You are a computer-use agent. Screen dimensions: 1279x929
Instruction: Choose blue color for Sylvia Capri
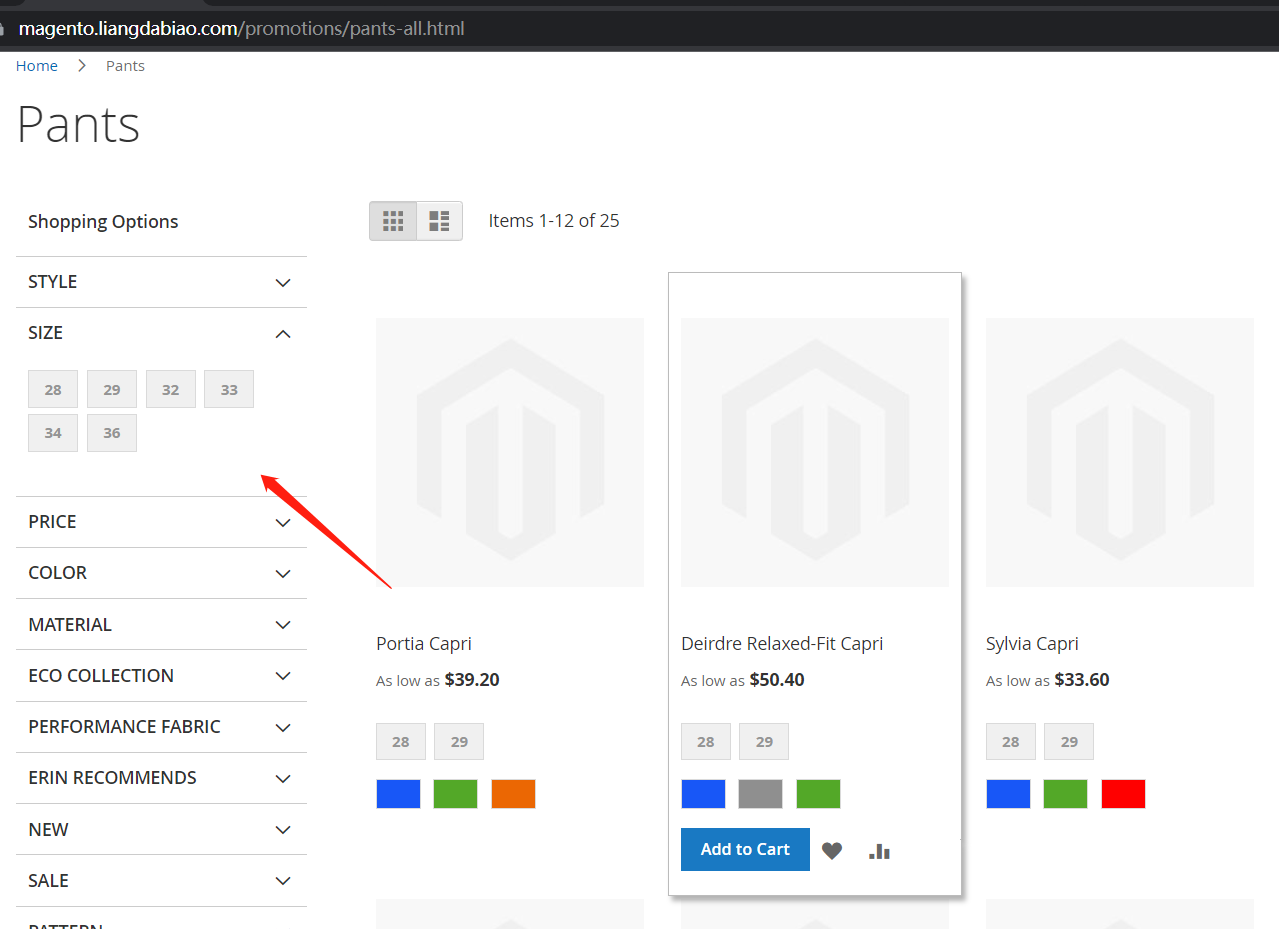click(x=1008, y=794)
